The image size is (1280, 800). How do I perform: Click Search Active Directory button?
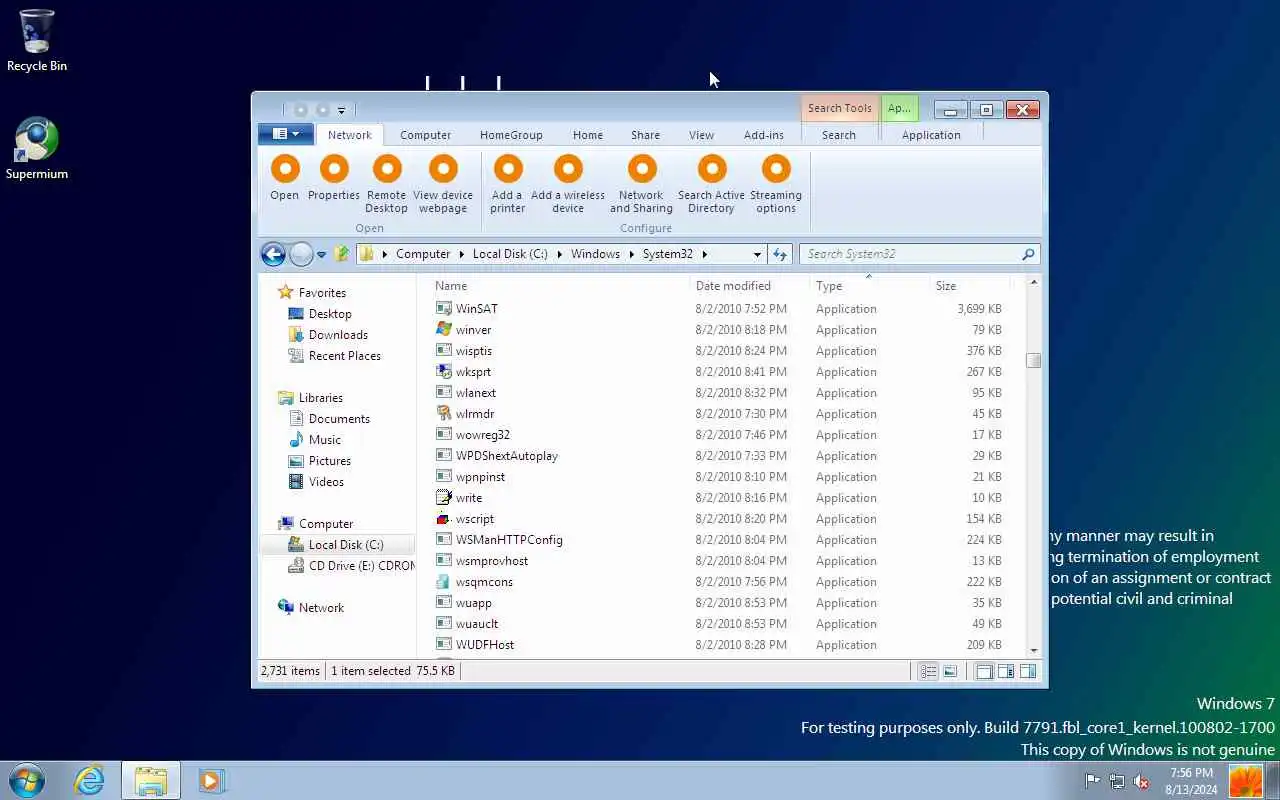pyautogui.click(x=711, y=184)
